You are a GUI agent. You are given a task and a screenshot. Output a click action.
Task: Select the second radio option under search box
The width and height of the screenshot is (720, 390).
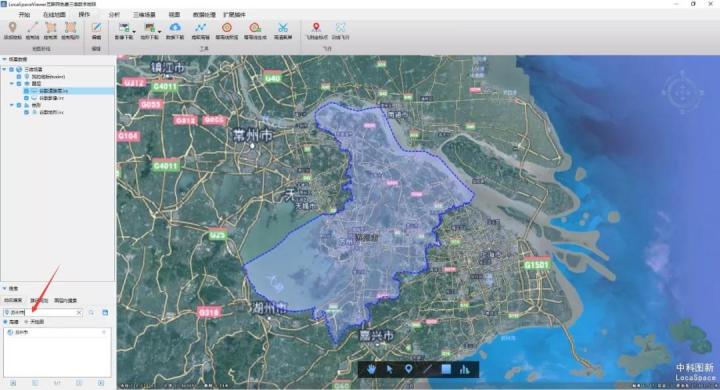(x=27, y=322)
